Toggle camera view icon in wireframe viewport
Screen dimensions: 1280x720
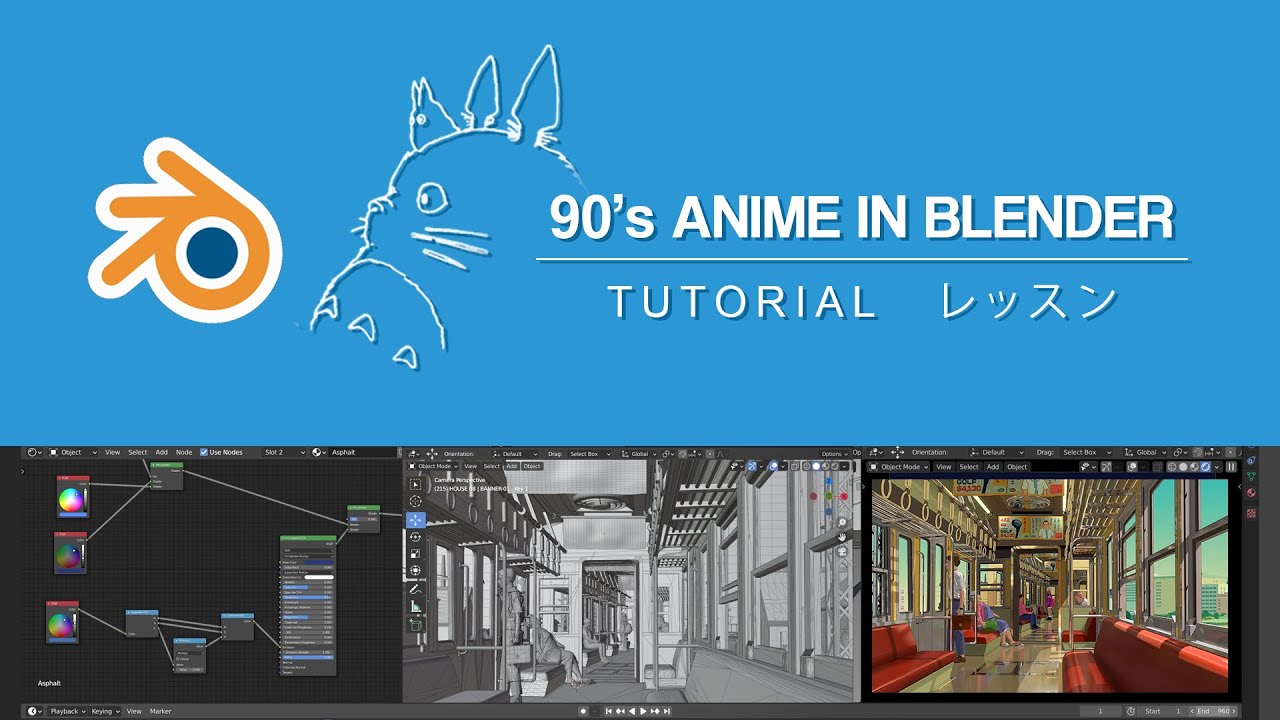pos(842,551)
